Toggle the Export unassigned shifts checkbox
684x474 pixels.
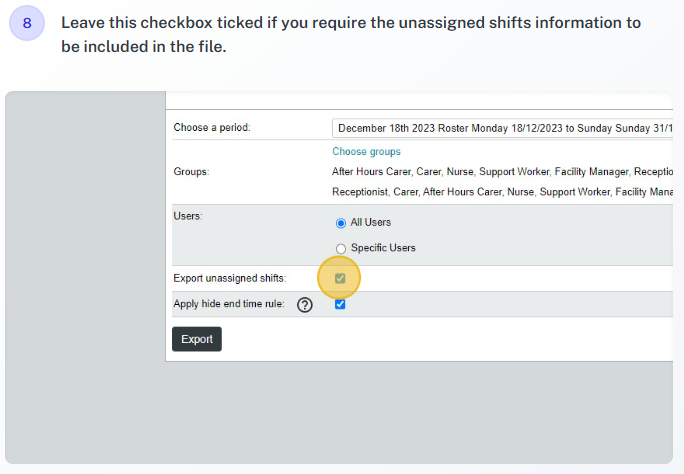(x=340, y=278)
